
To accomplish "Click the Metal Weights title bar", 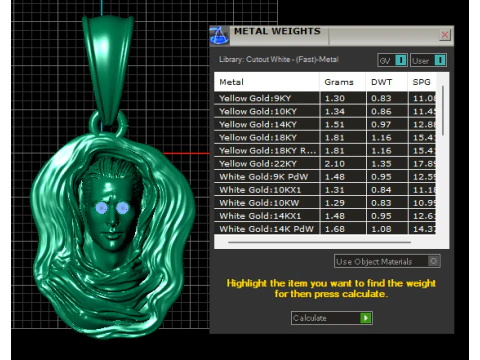I will (333, 35).
